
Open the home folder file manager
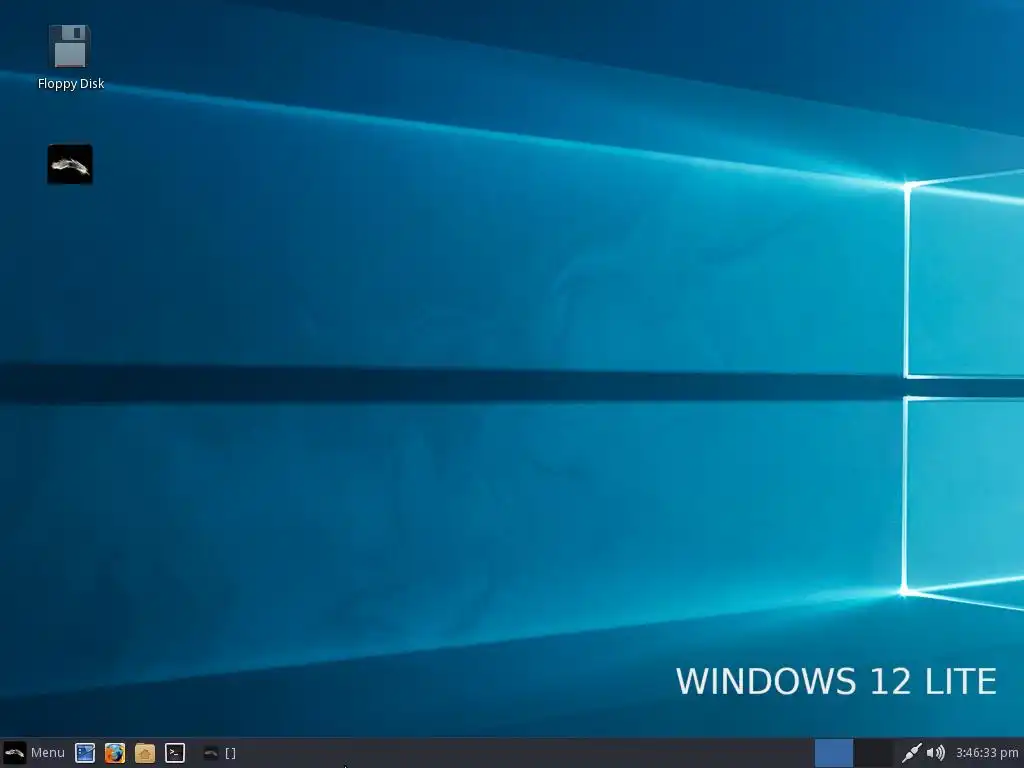coord(145,753)
